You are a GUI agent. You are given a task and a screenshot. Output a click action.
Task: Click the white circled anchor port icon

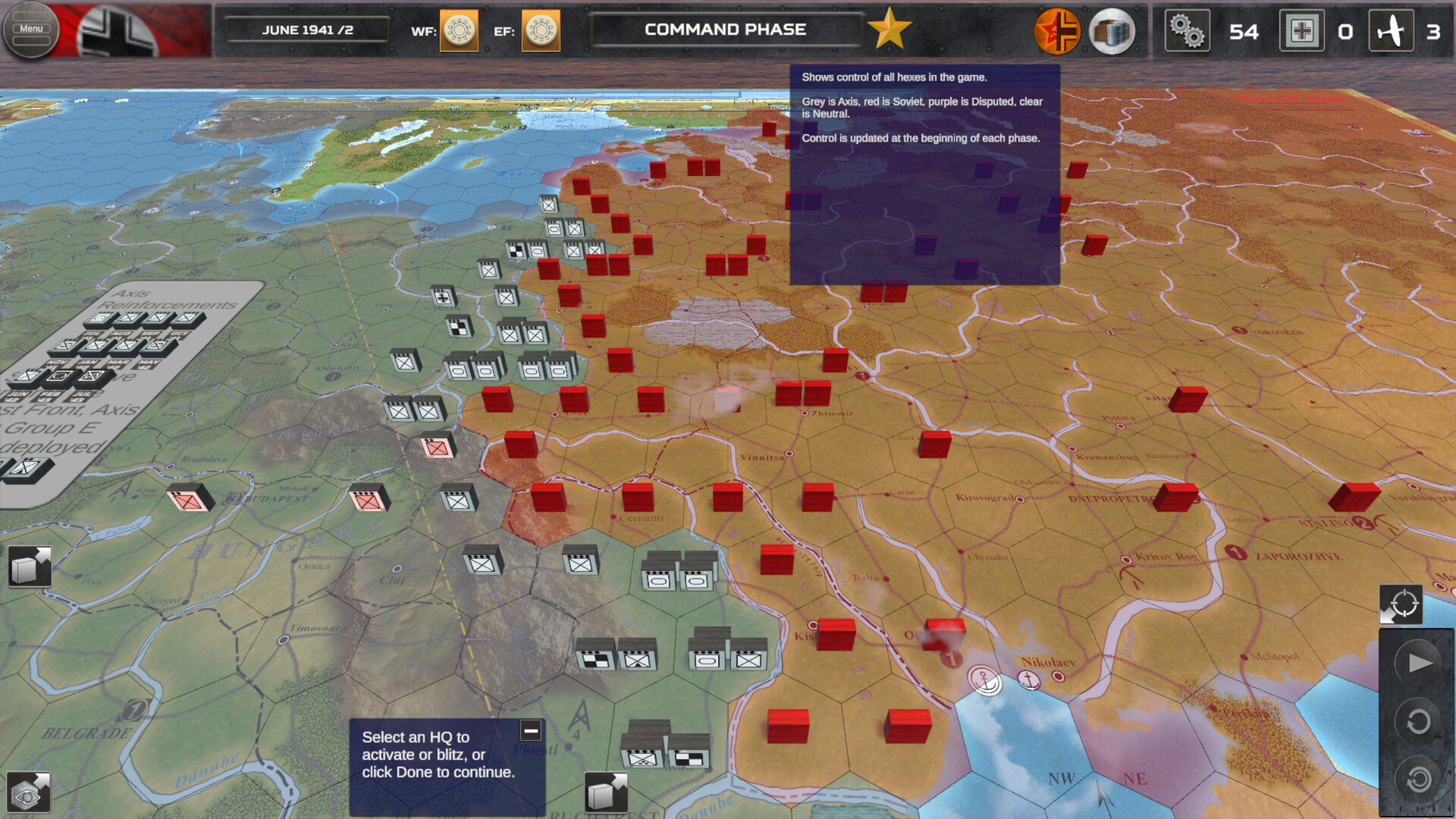click(985, 679)
